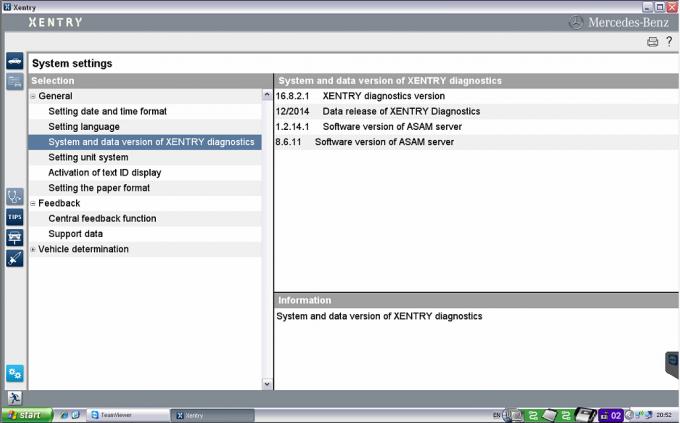680x423 pixels.
Task: Select Setting date and time format
Action: [108, 111]
